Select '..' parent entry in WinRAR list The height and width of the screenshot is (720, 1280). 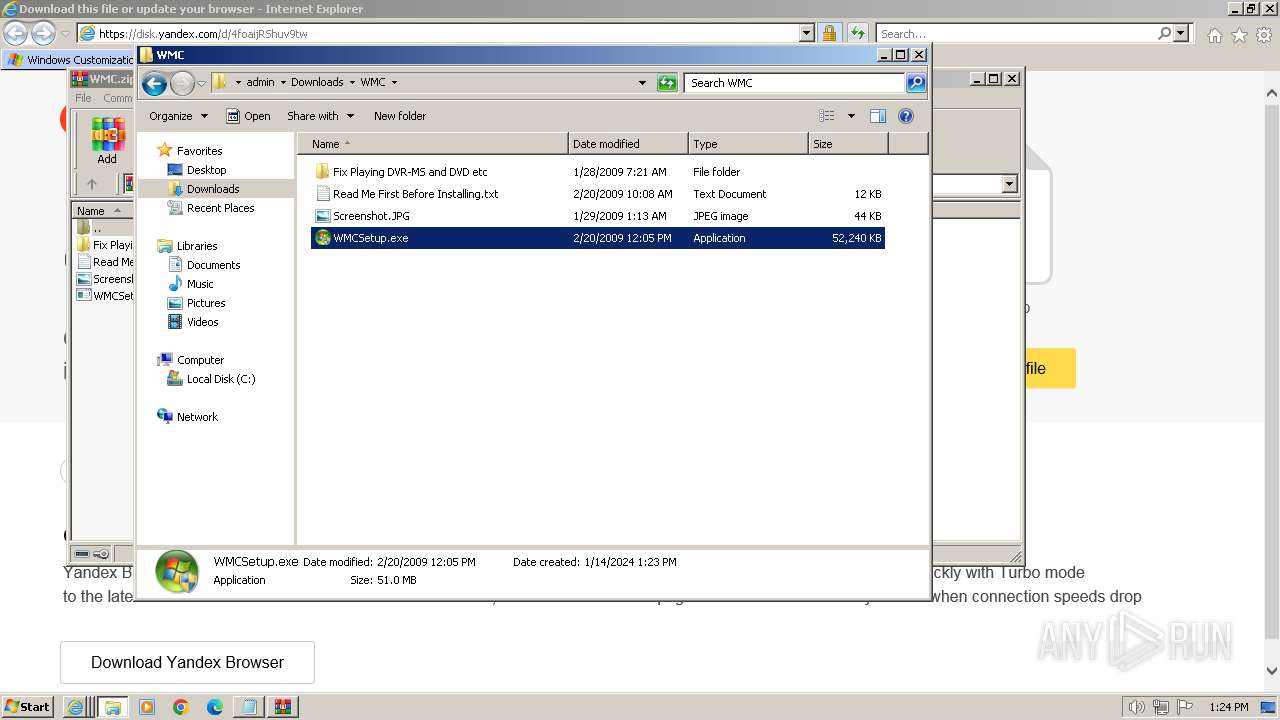tap(96, 228)
